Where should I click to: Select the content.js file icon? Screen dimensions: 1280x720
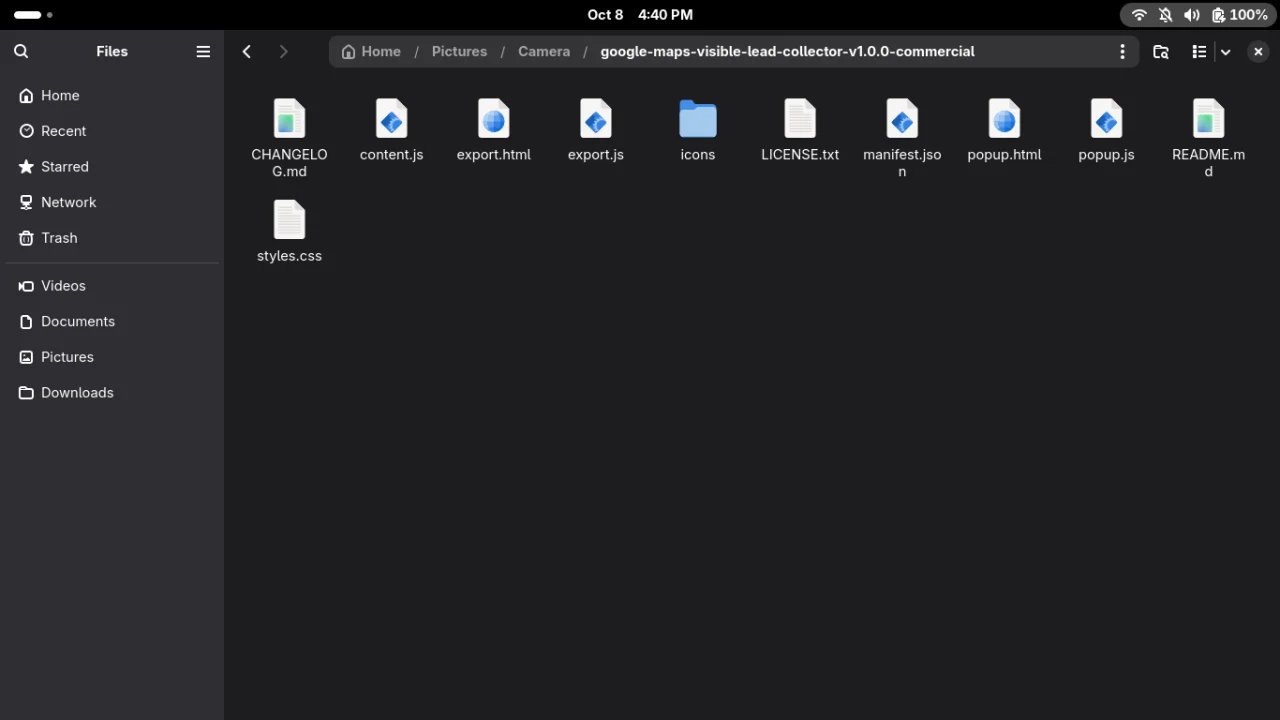(x=391, y=119)
